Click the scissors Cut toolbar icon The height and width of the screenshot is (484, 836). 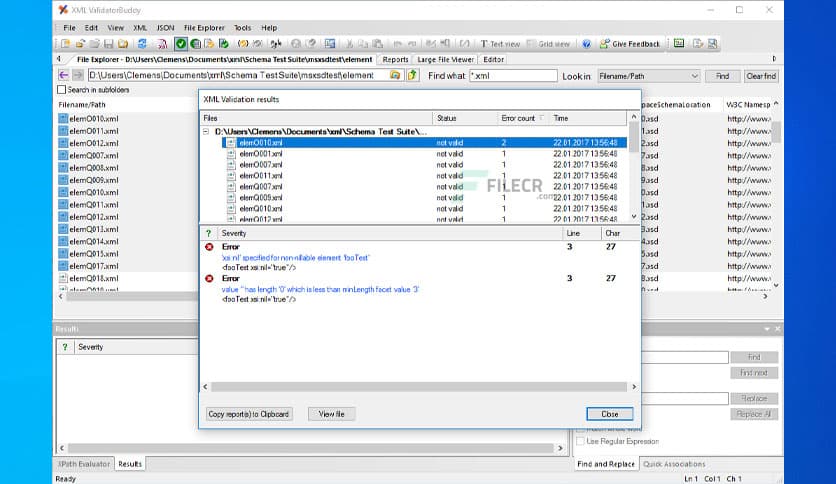[349, 44]
